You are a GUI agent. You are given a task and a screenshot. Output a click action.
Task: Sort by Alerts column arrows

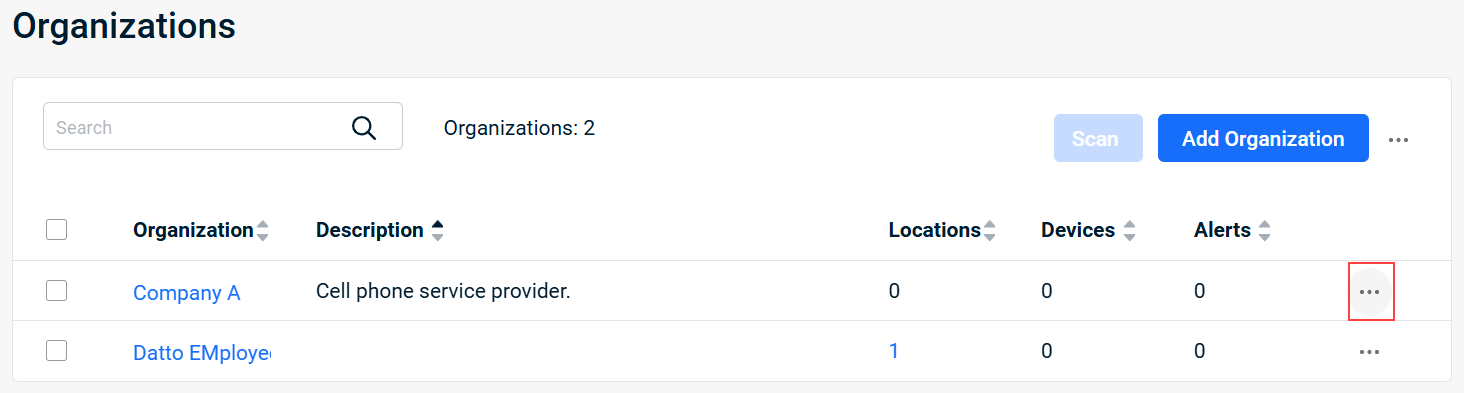pos(1264,231)
